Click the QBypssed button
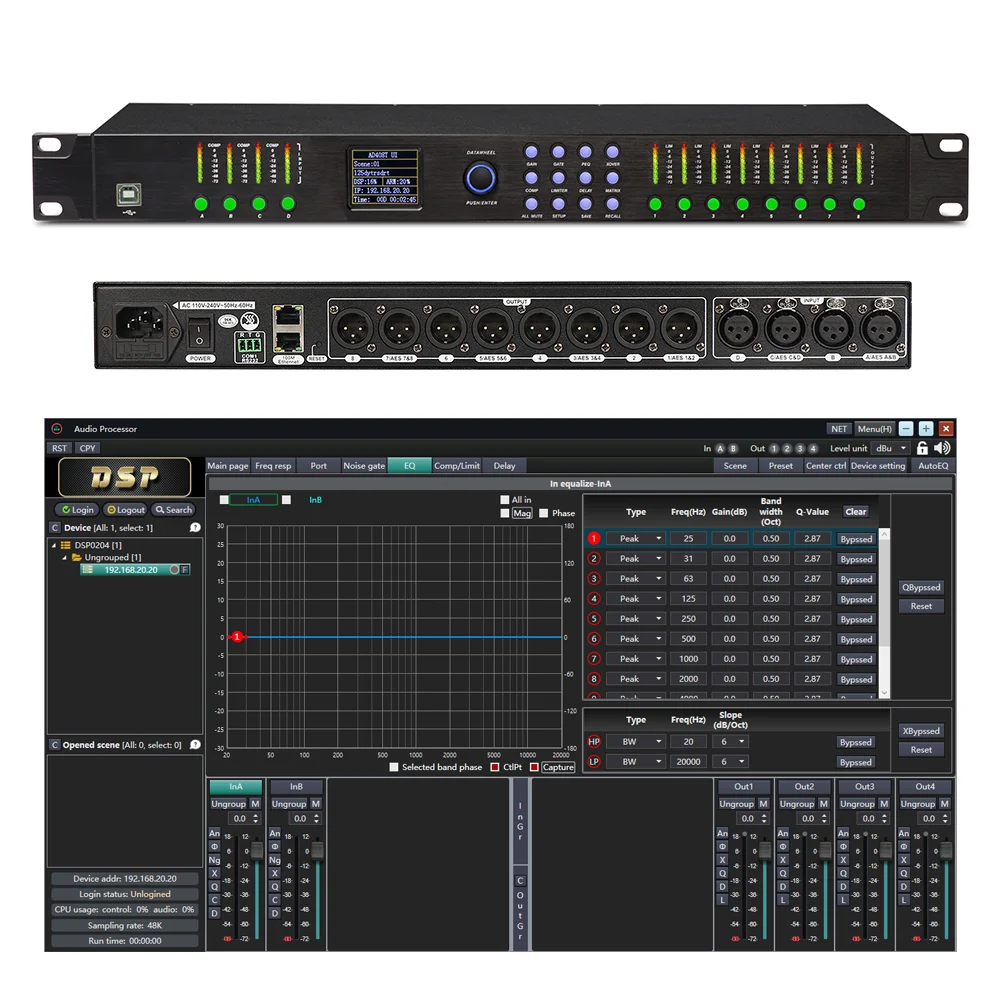Viewport: 1000px width, 1000px height. [921, 587]
